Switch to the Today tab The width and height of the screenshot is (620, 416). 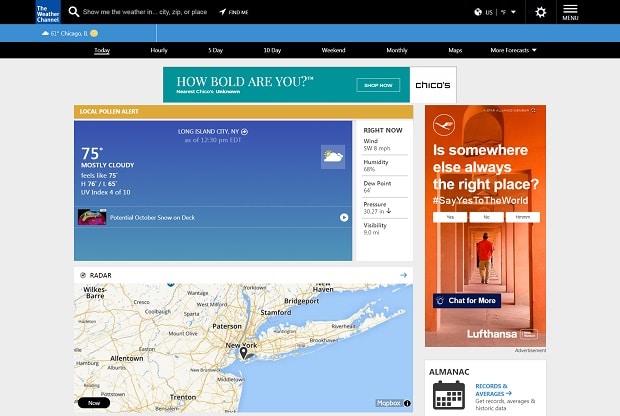tap(102, 50)
